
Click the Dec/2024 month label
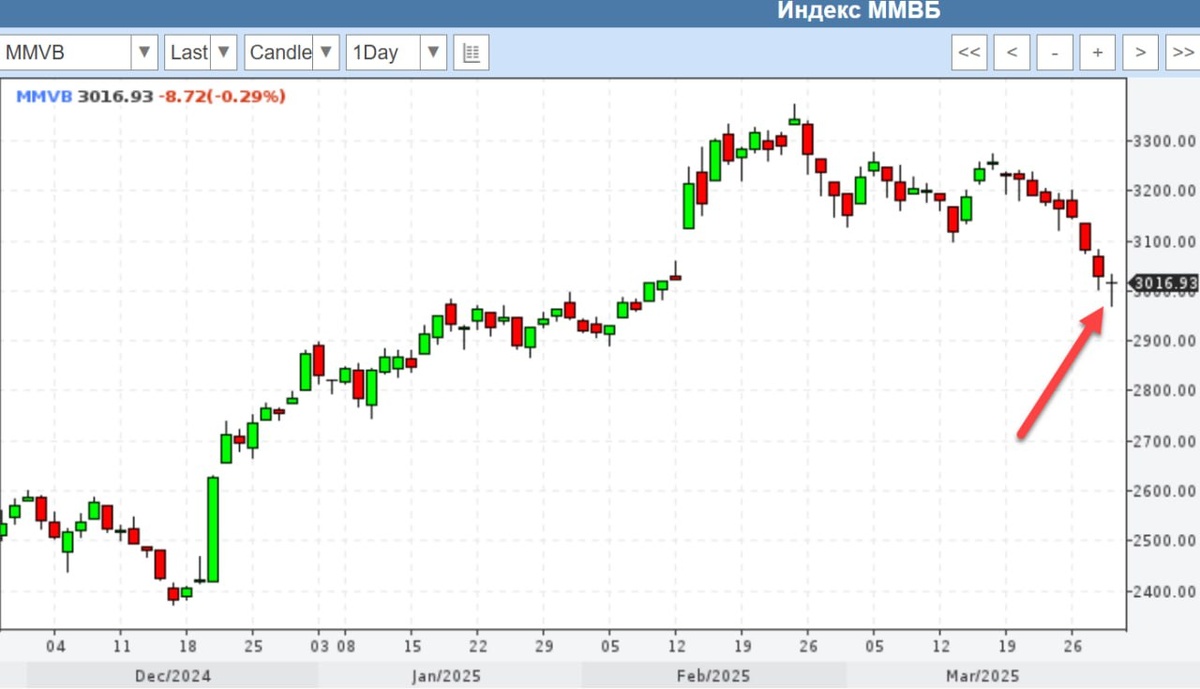[x=173, y=677]
